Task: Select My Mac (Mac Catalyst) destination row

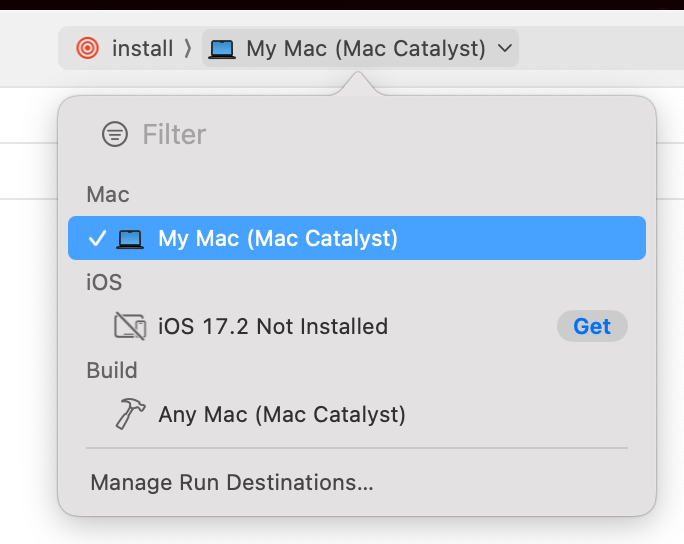Action: point(357,238)
